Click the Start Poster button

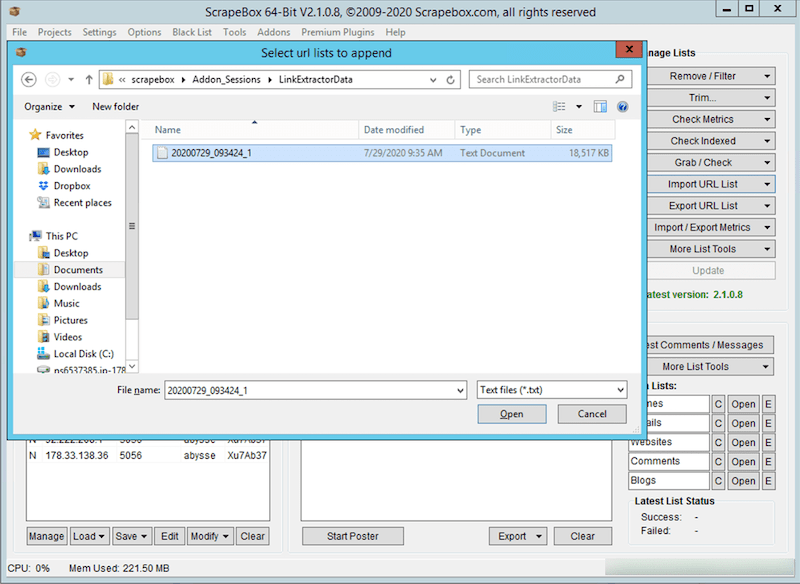point(353,536)
